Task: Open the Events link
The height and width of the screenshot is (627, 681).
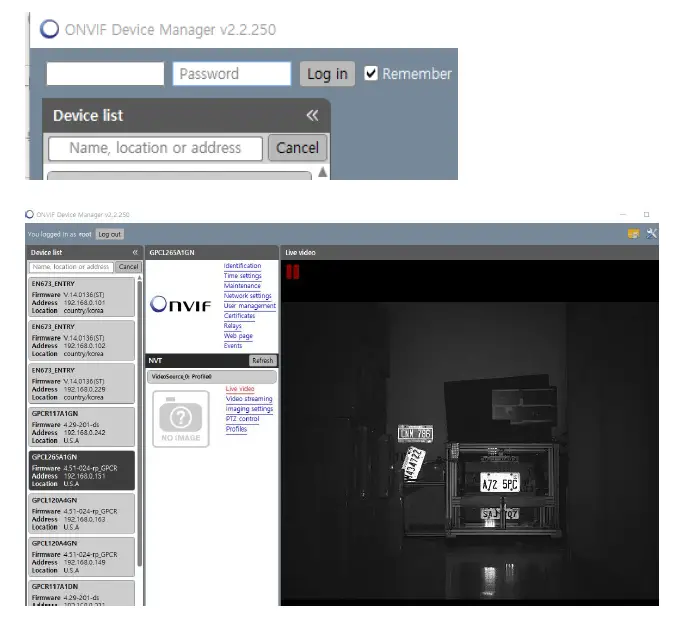Action: pyautogui.click(x=233, y=346)
